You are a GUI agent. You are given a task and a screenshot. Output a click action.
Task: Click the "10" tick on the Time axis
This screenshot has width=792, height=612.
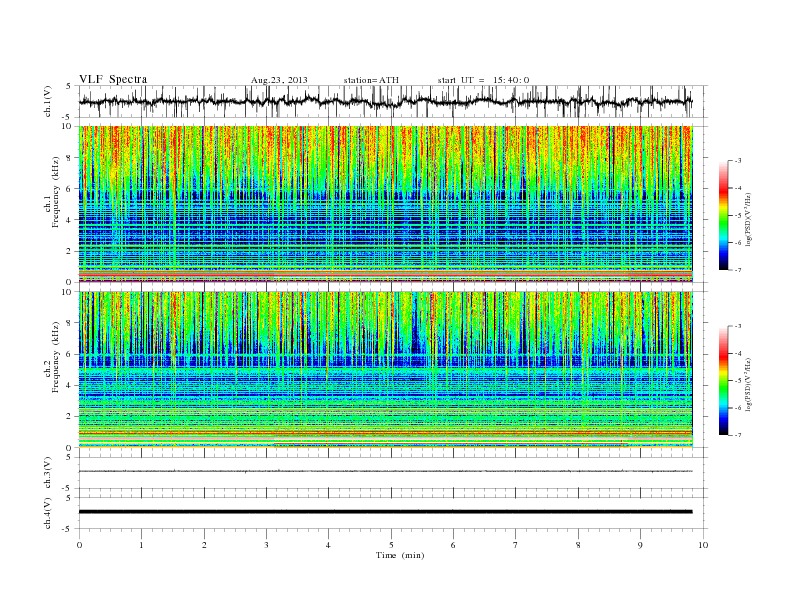703,545
